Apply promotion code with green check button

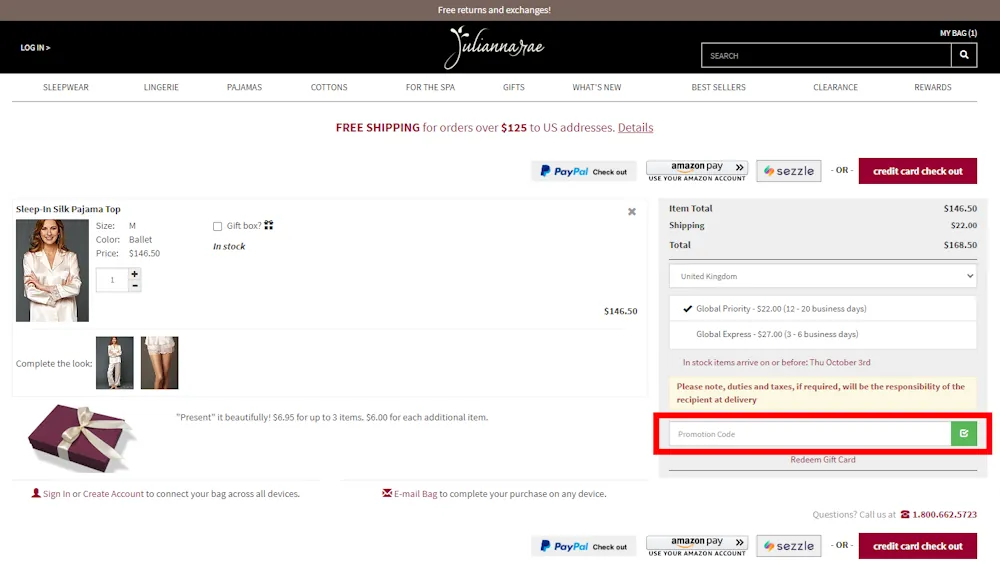964,433
